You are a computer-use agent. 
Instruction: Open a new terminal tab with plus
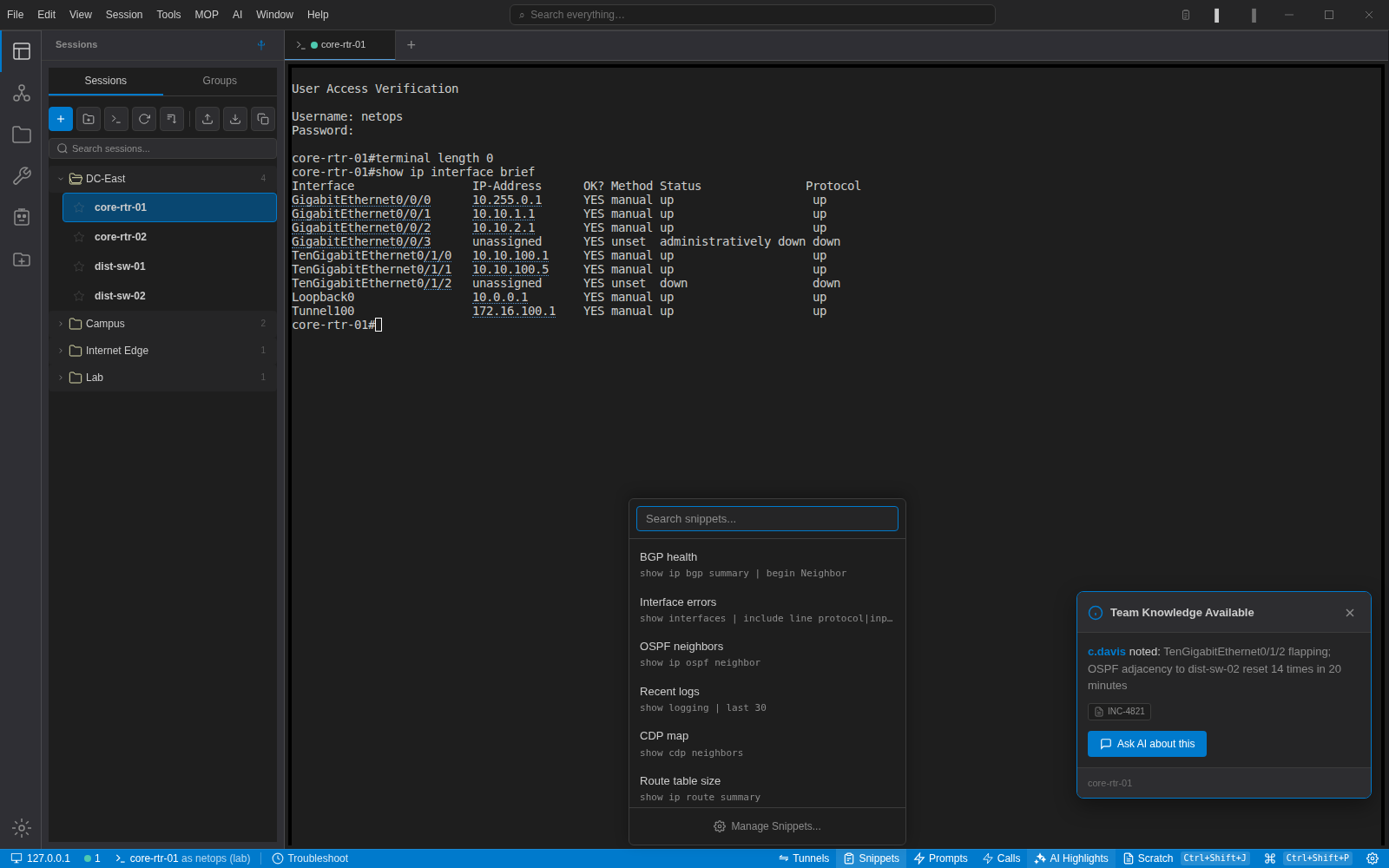(x=411, y=45)
